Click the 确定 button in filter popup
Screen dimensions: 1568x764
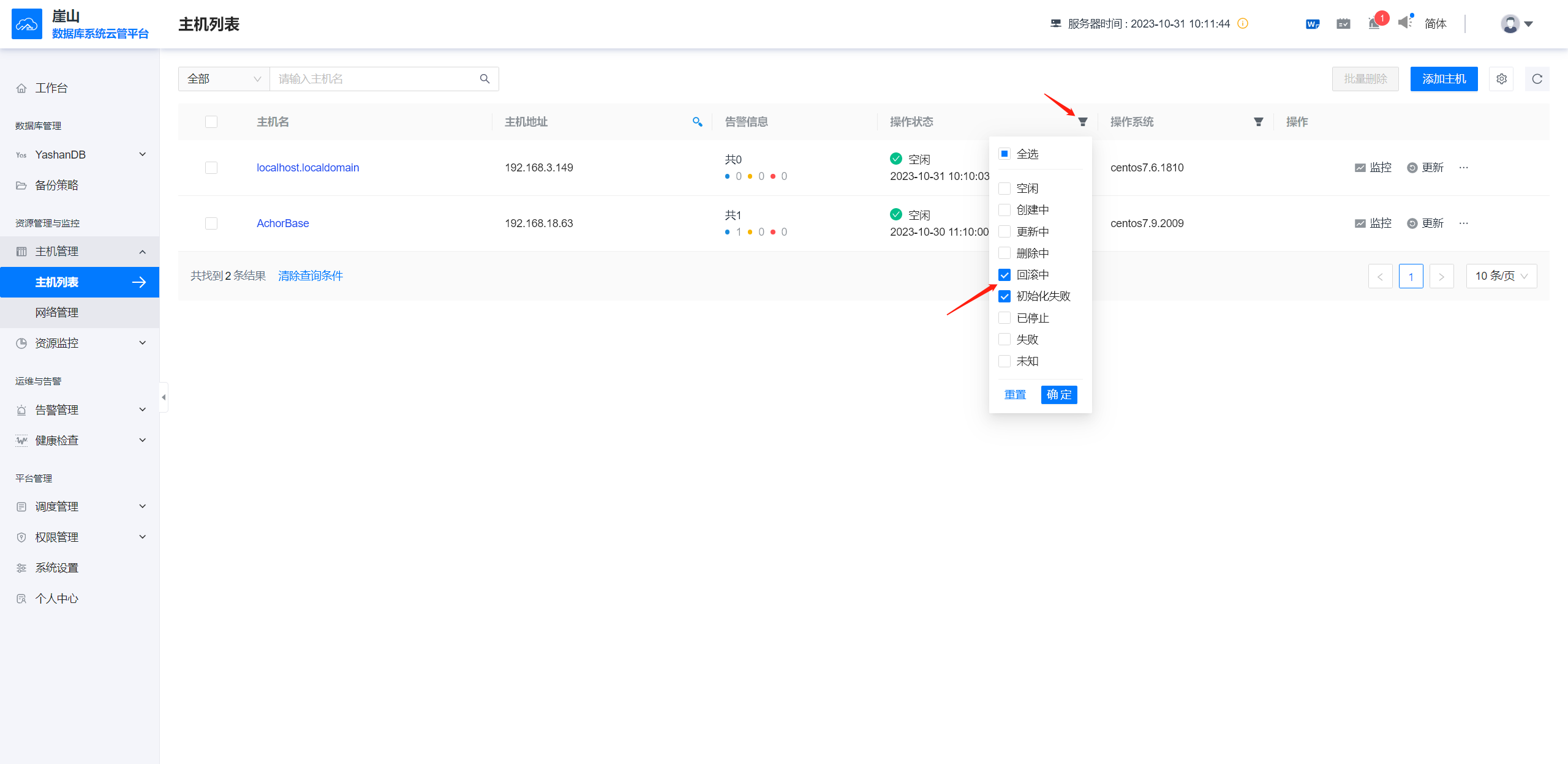click(x=1058, y=395)
